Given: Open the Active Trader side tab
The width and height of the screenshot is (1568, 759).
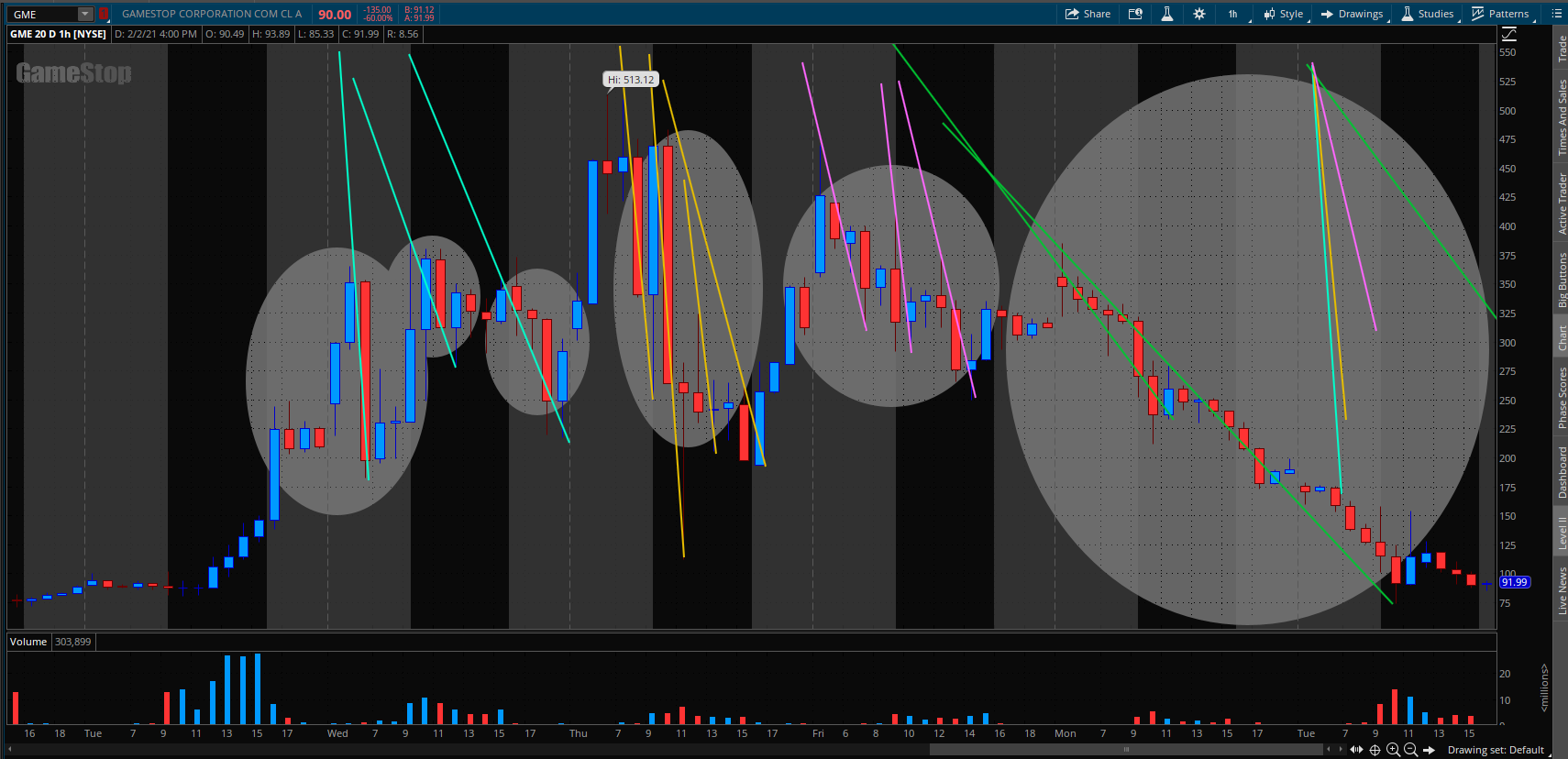Looking at the screenshot, I should pyautogui.click(x=1562, y=203).
